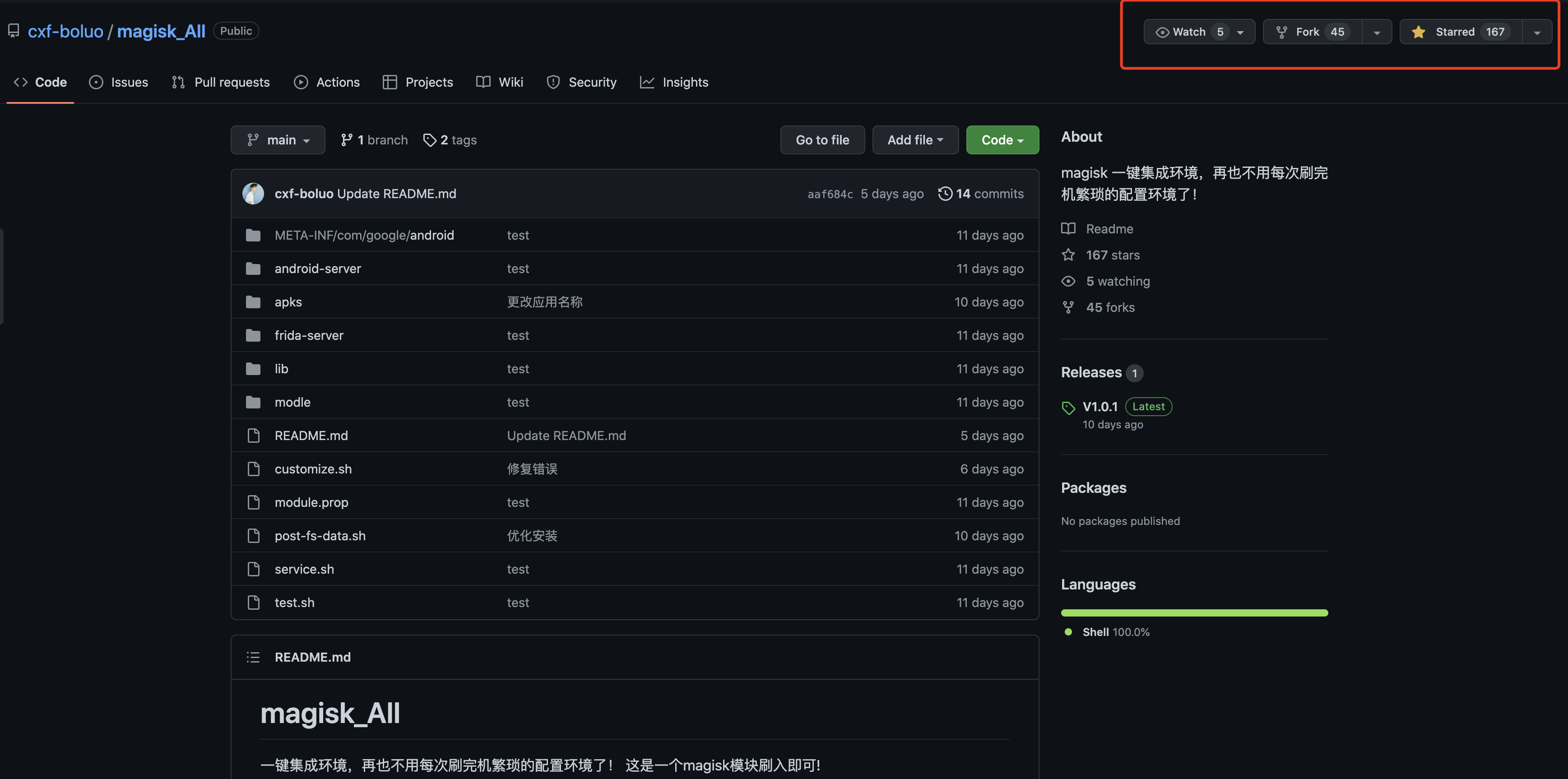
Task: Switch to the Issues tab
Action: [119, 82]
